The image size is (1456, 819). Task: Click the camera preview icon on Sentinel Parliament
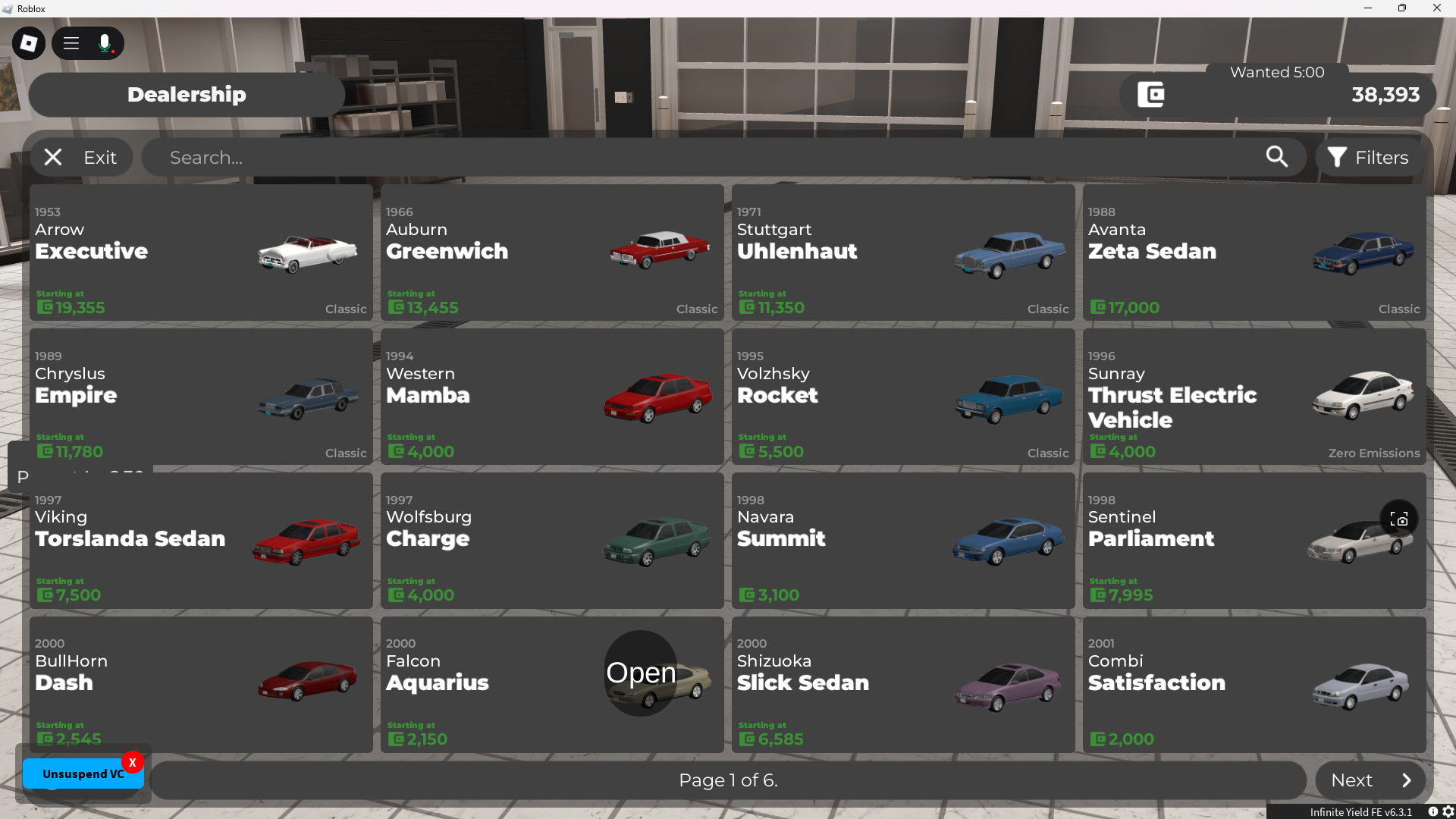pyautogui.click(x=1399, y=519)
